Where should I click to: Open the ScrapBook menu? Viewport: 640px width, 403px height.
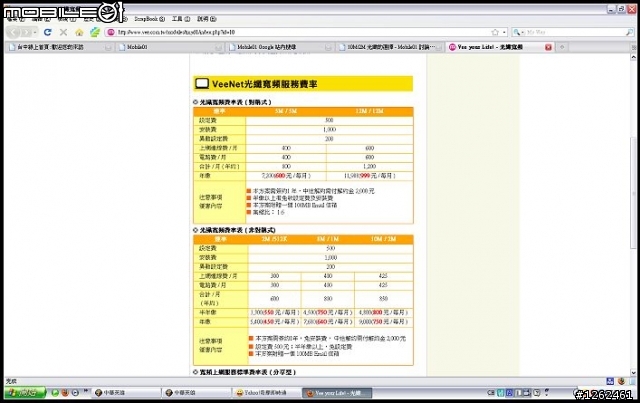pos(149,19)
